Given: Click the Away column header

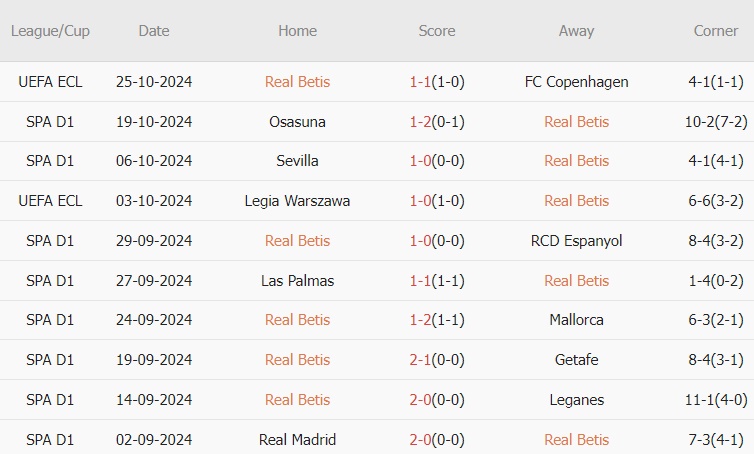Looking at the screenshot, I should (576, 31).
